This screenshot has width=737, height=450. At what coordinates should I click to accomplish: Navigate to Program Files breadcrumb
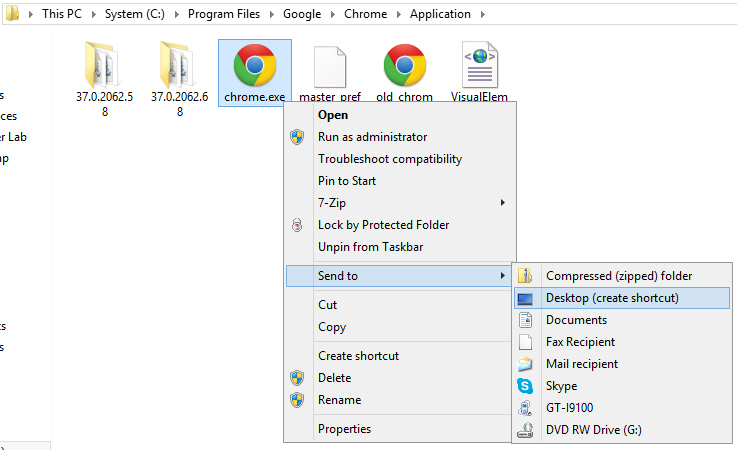coord(224,14)
